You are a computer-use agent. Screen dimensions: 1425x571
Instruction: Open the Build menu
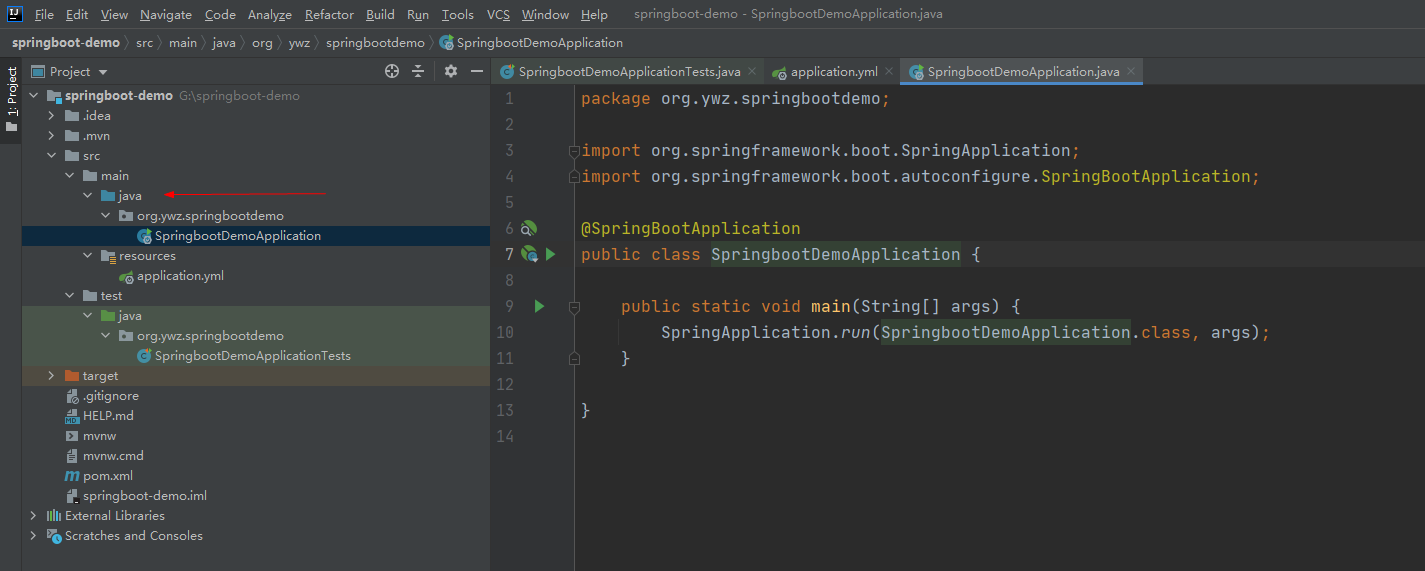(380, 15)
